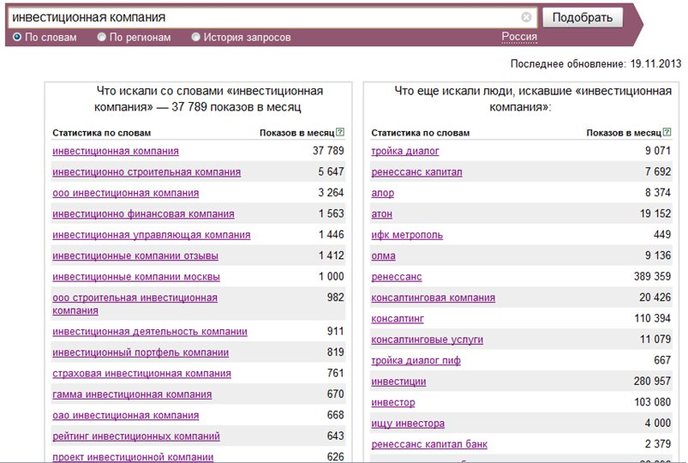Click the '20 426' impressions value

655,297
